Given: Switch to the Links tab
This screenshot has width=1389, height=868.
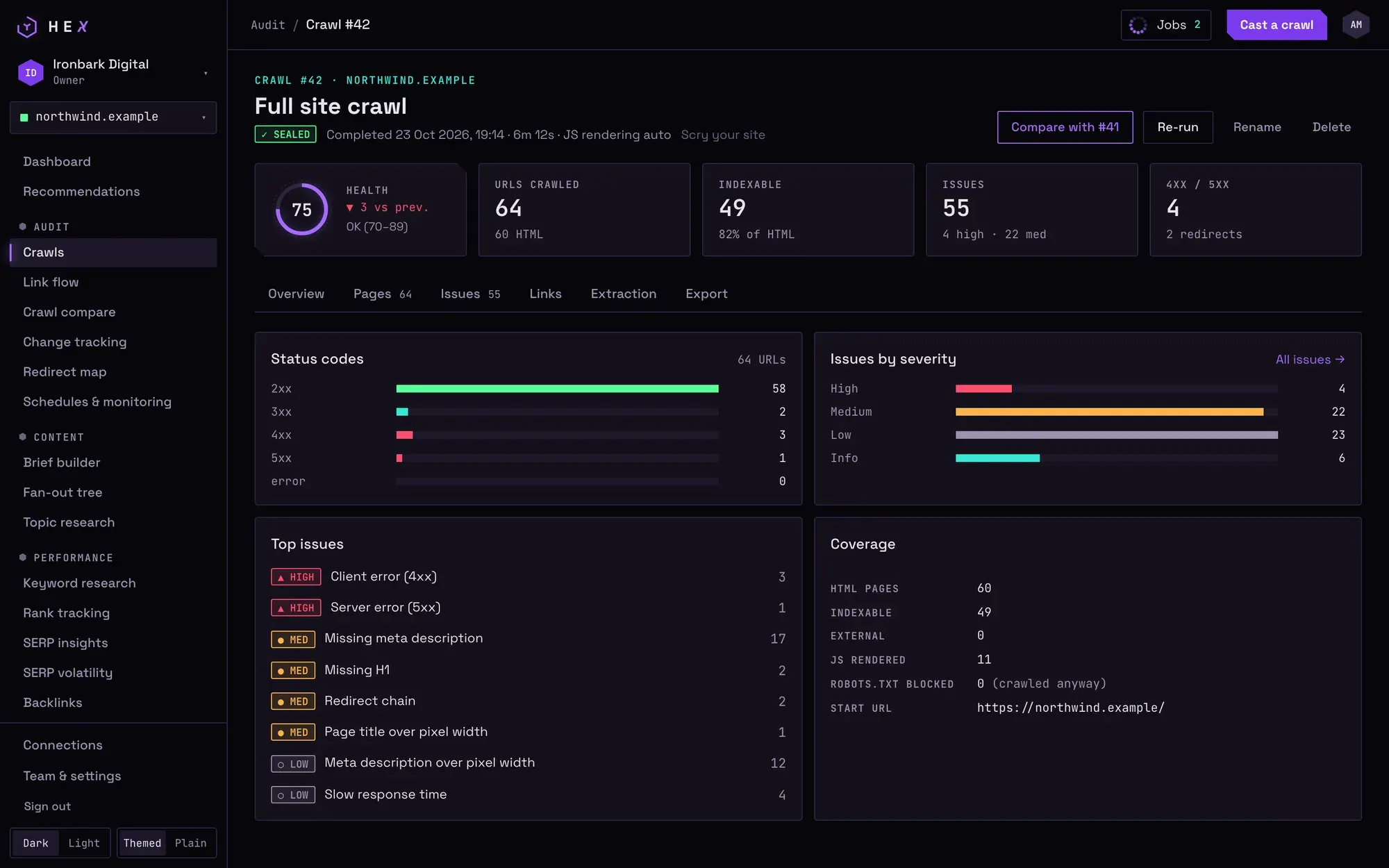Looking at the screenshot, I should click(545, 294).
